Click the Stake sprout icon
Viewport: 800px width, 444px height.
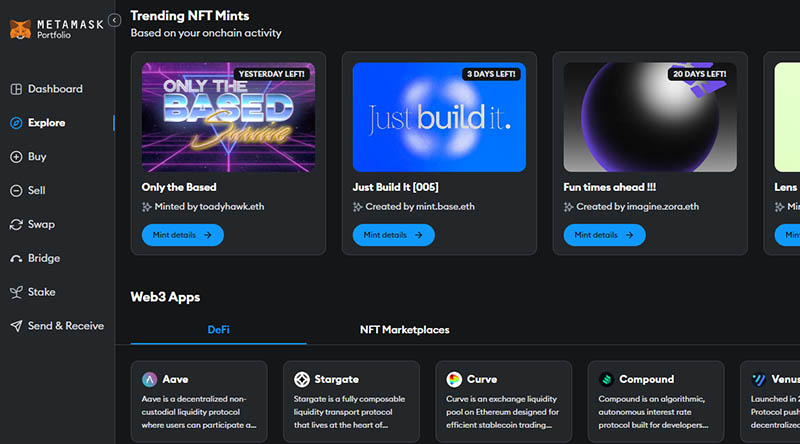[16, 292]
